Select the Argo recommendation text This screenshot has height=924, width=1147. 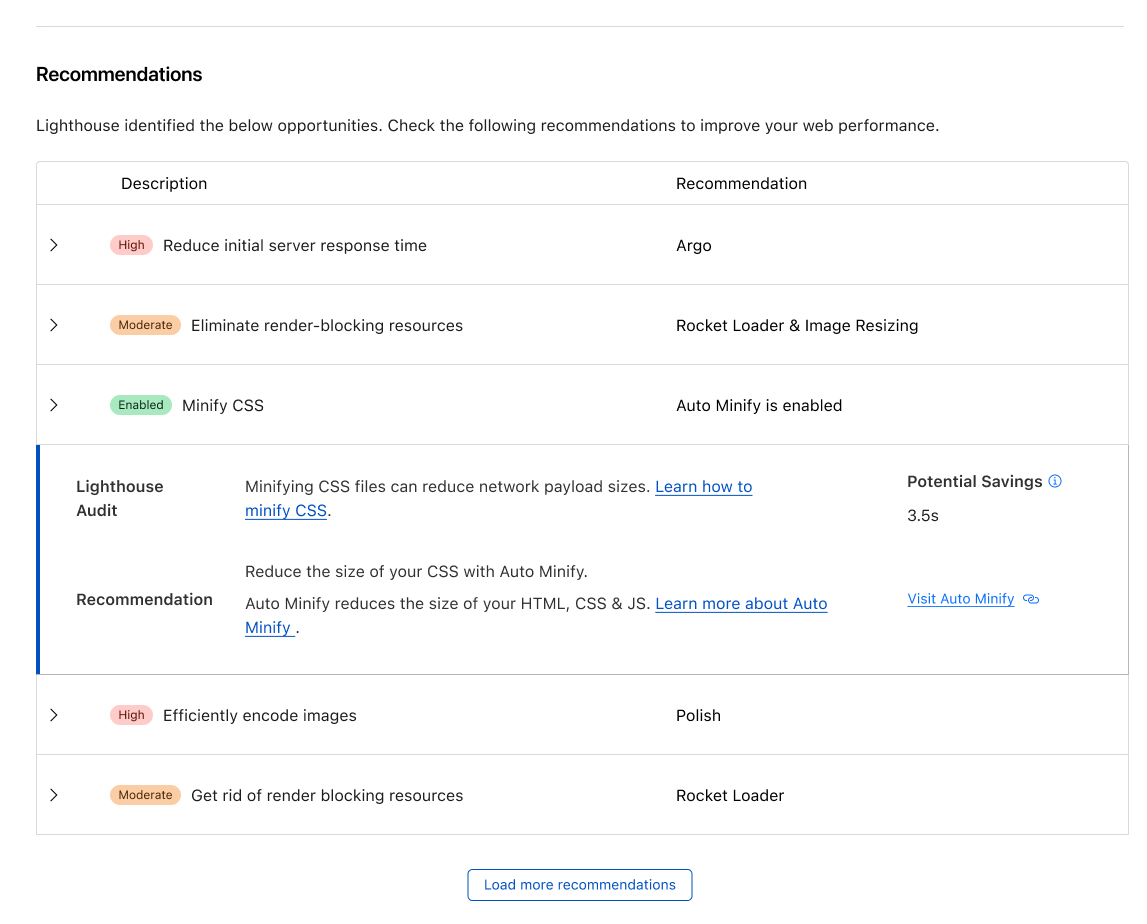coord(693,245)
